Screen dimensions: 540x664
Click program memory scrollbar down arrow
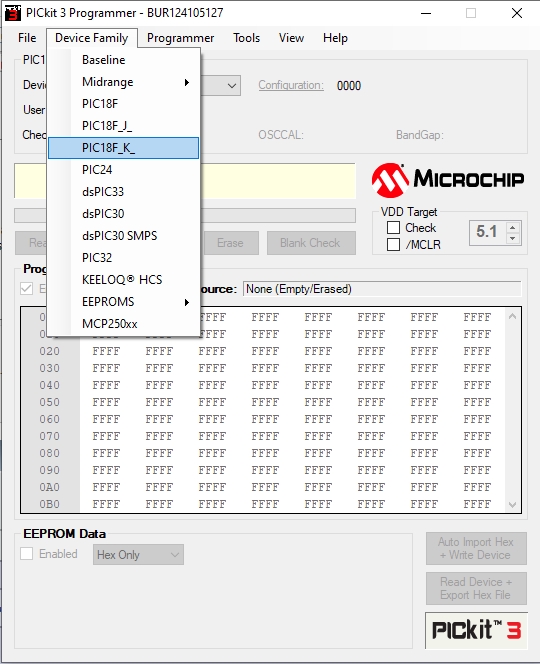[512, 504]
